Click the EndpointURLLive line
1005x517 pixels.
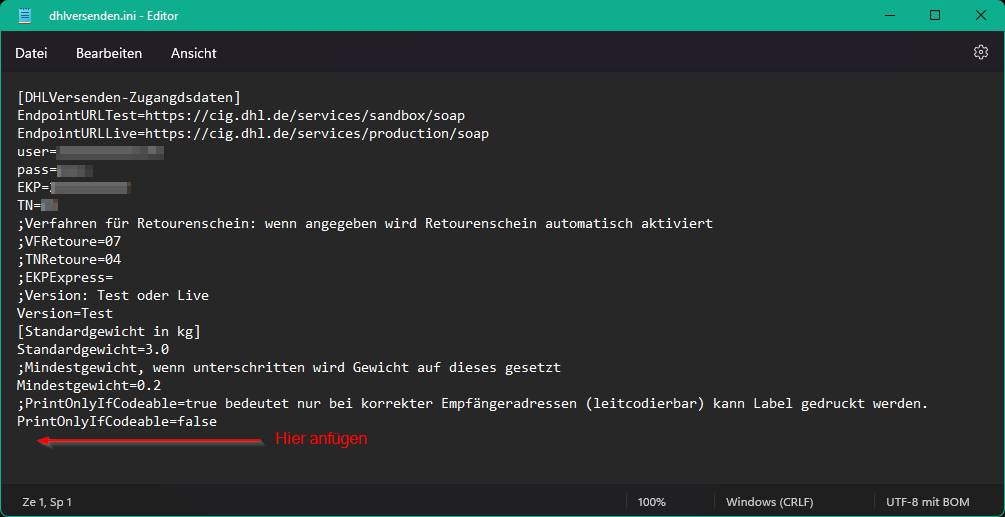coord(253,134)
